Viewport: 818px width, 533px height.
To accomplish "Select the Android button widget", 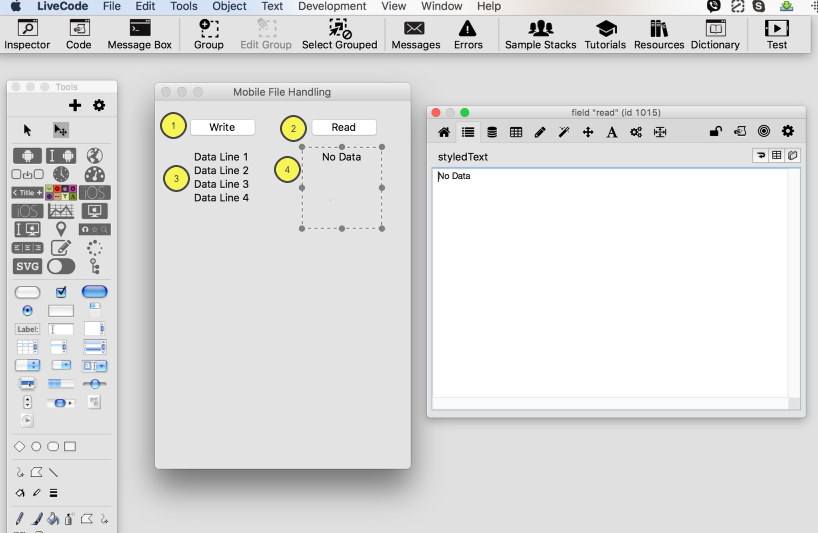I will coord(28,155).
